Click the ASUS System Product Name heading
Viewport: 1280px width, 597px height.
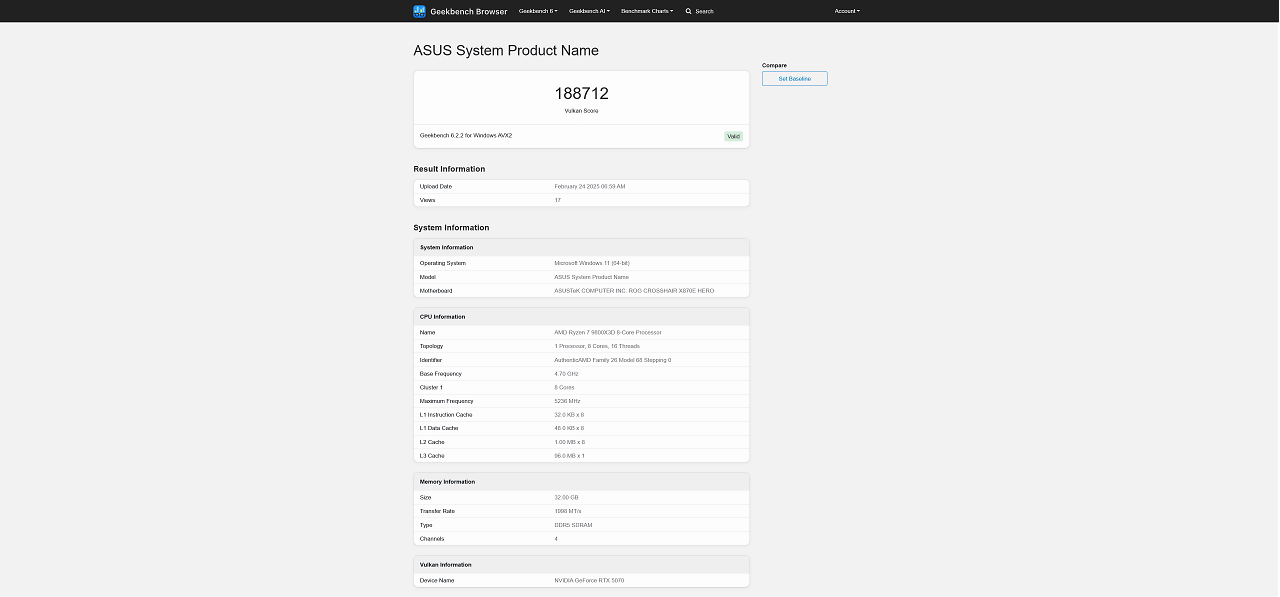(506, 50)
